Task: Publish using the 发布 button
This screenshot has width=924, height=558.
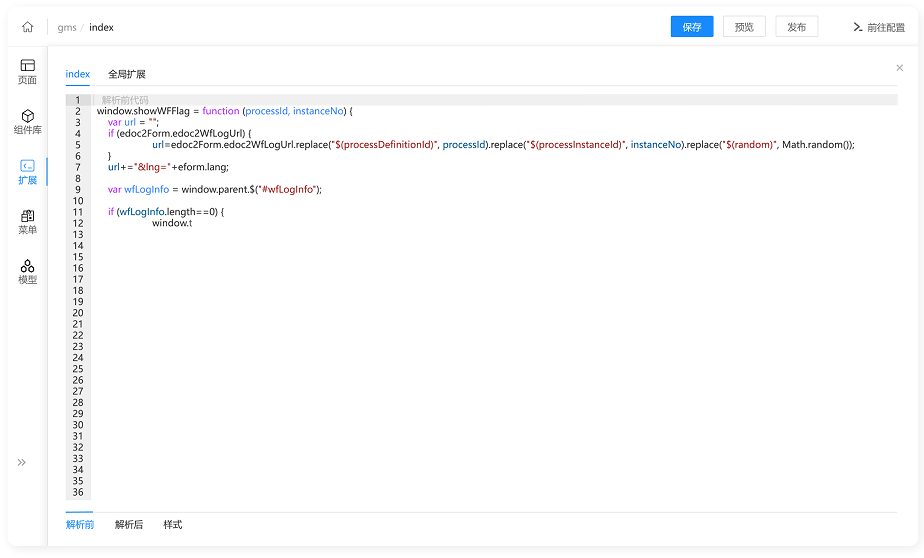Action: pos(797,27)
